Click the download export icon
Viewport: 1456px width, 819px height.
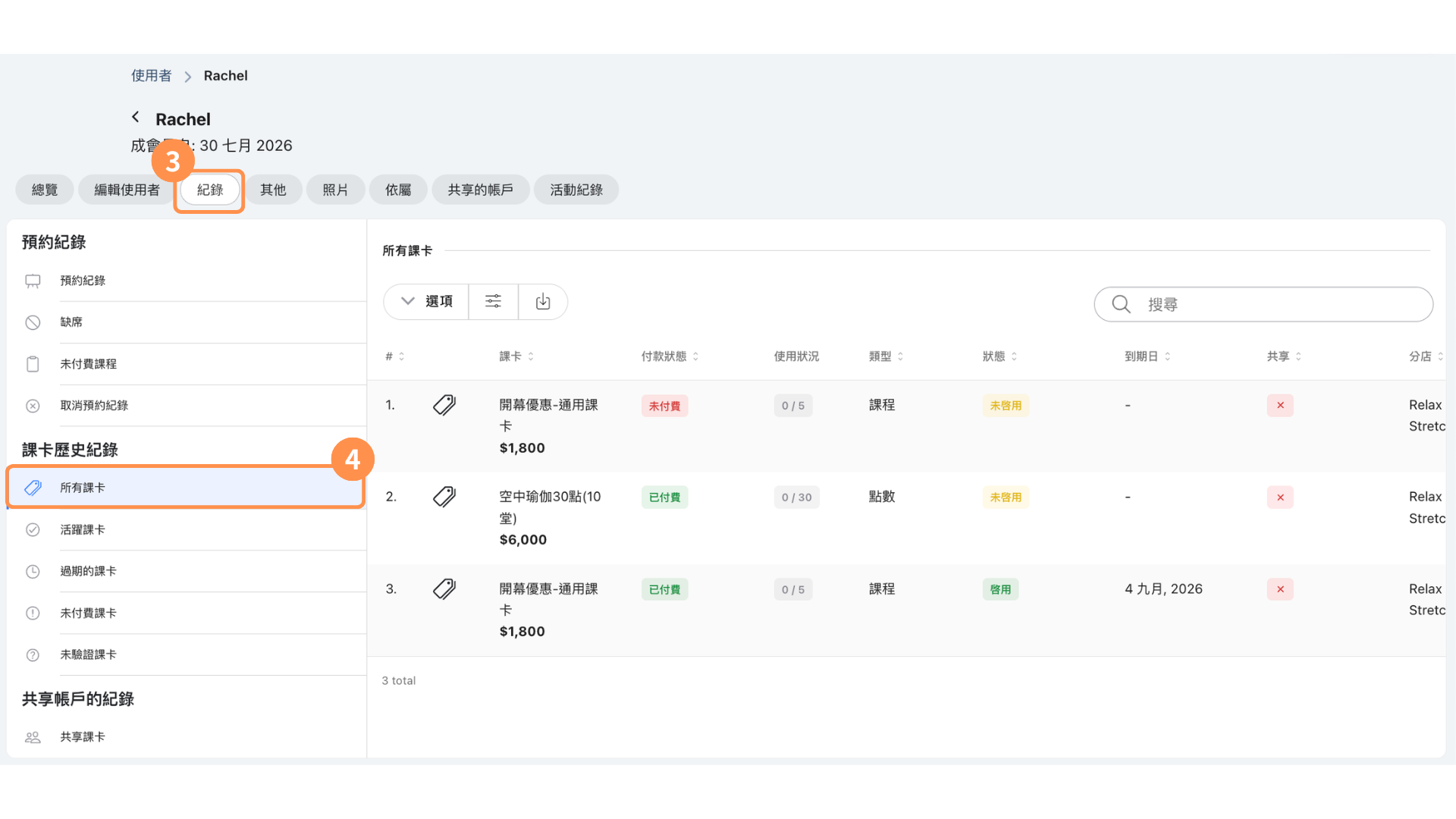[543, 302]
